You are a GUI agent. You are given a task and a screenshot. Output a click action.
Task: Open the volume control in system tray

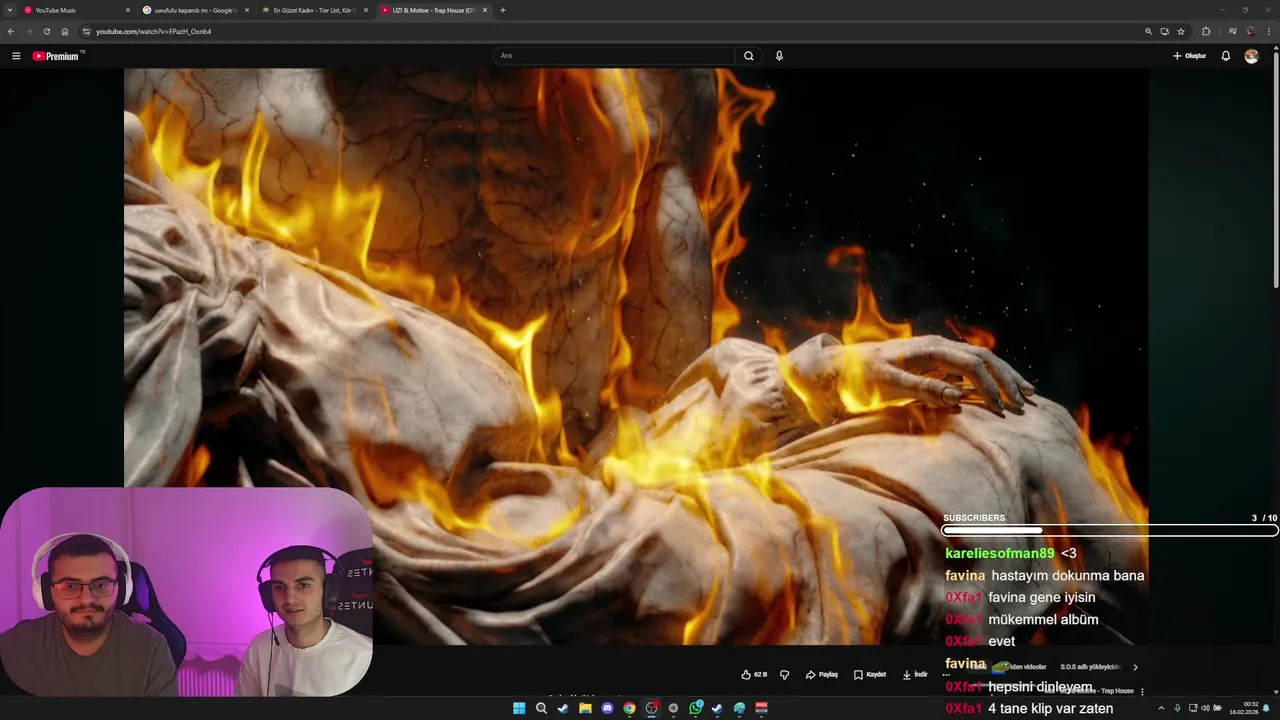(1205, 708)
